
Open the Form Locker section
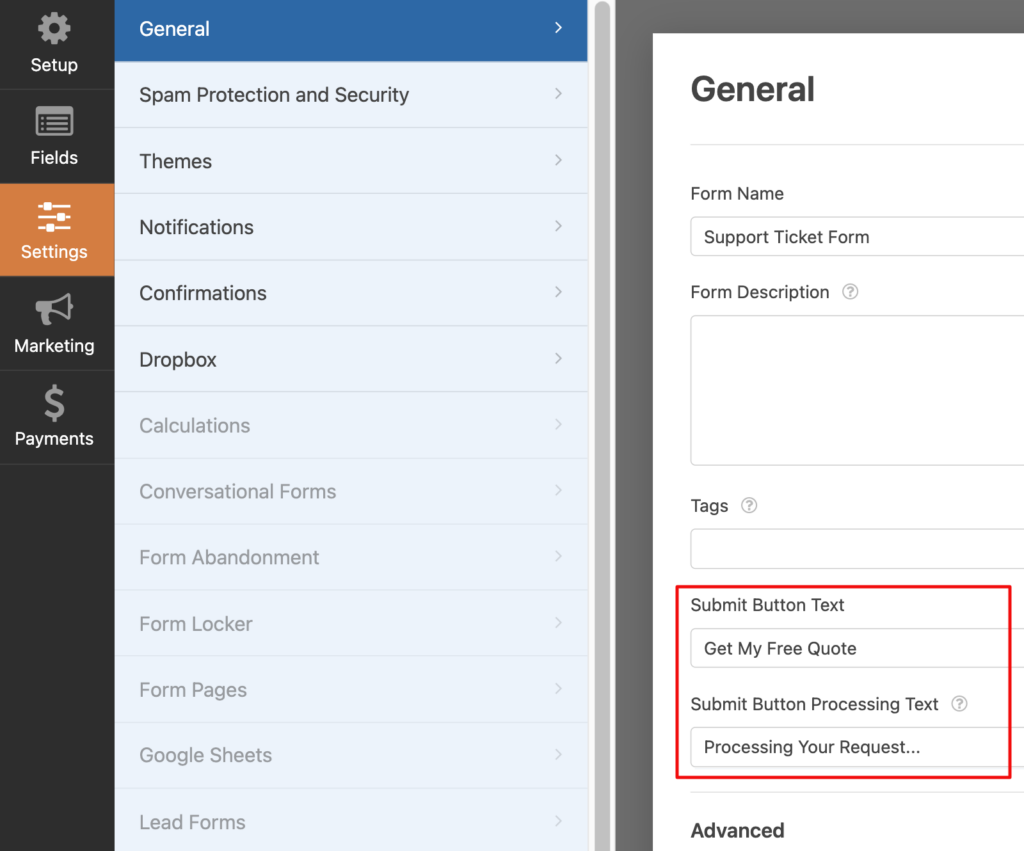tap(351, 624)
